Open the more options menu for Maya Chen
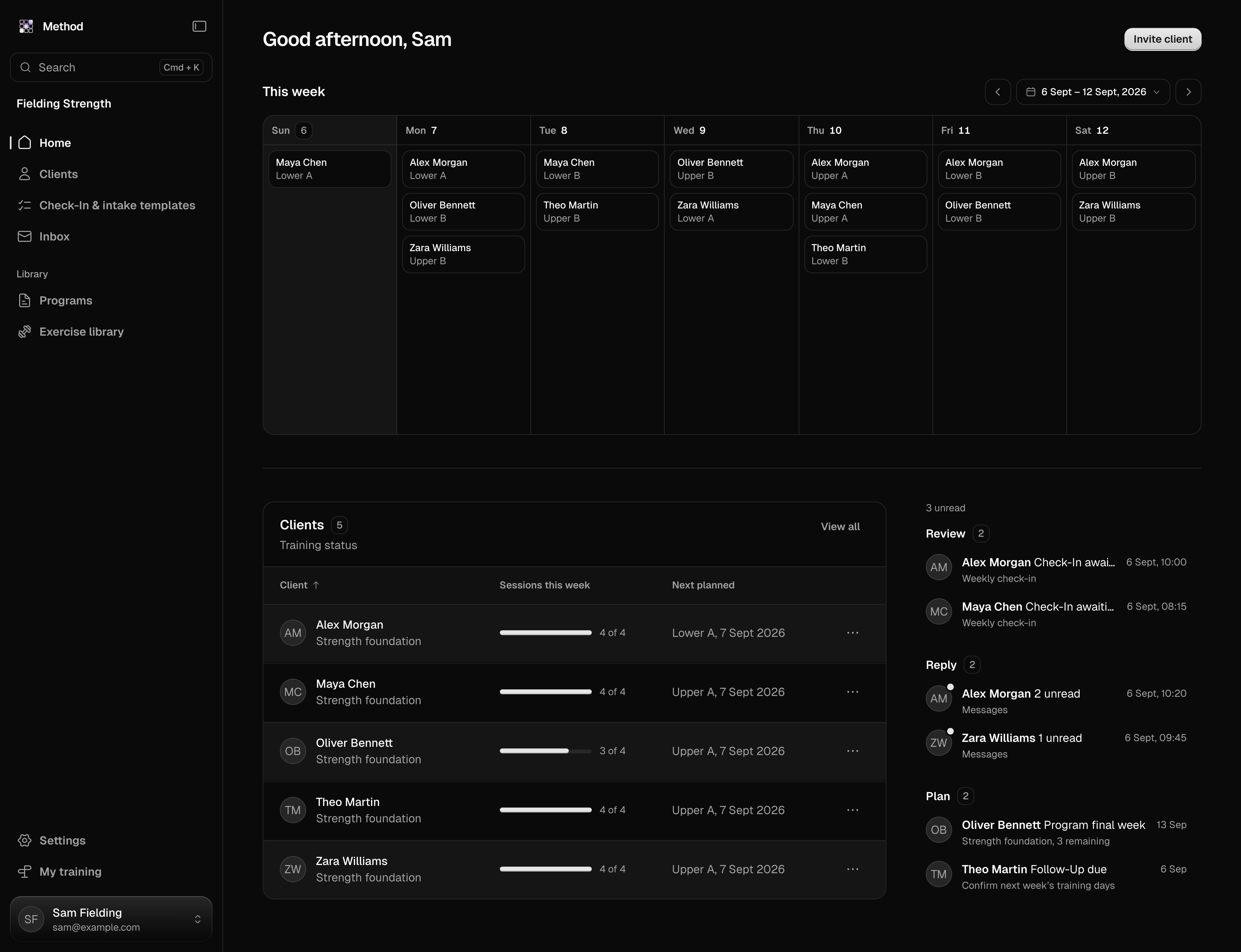 [x=852, y=692]
